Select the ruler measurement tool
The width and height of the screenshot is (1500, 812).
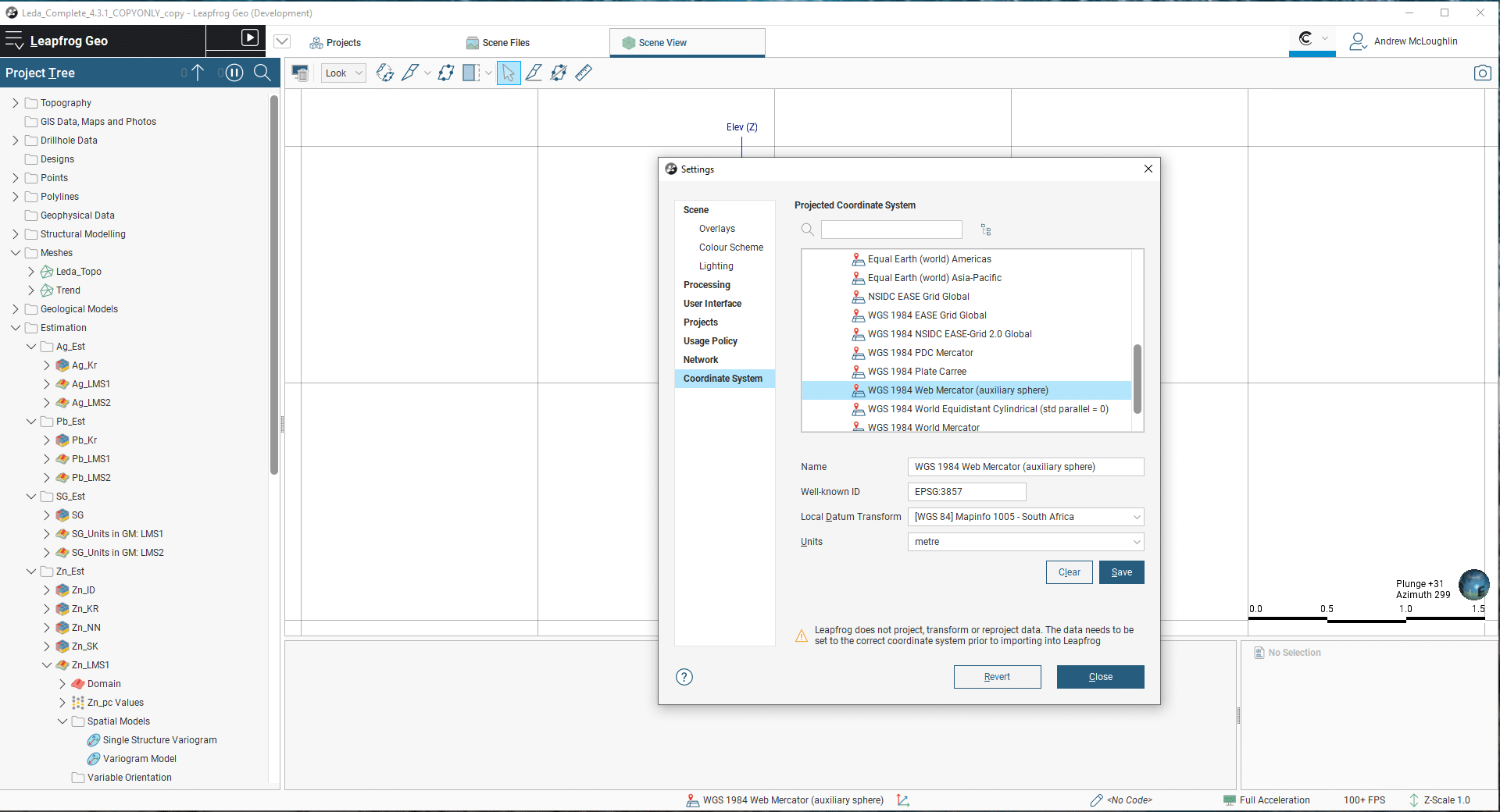584,73
